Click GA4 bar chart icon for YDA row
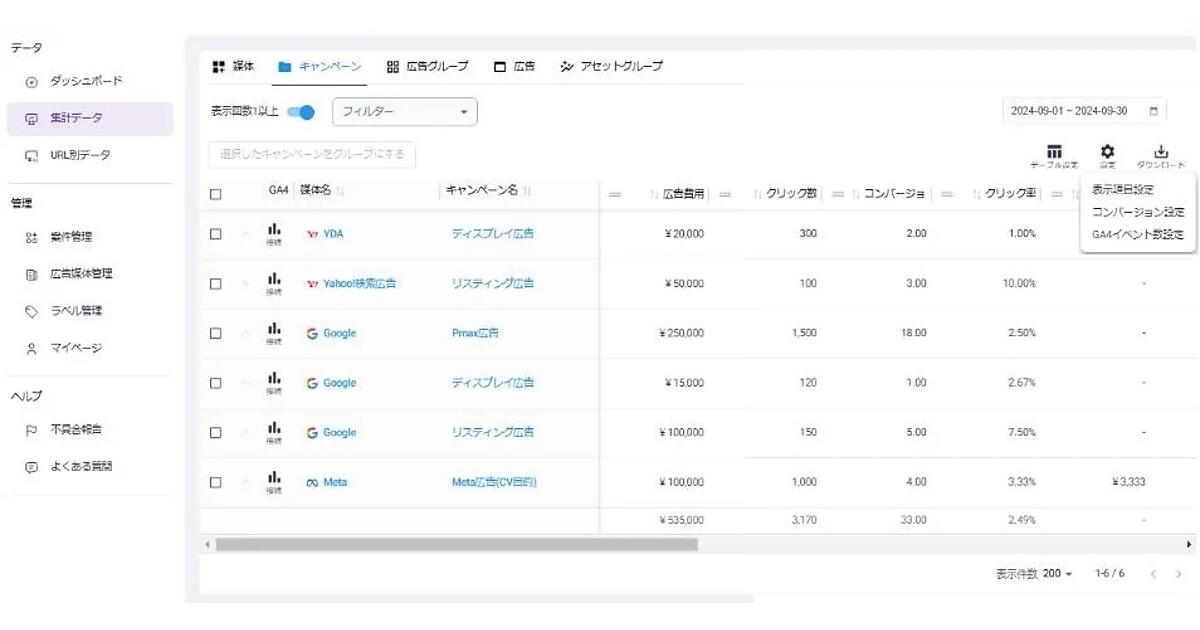Viewport: 1200px width, 630px height. 274,231
